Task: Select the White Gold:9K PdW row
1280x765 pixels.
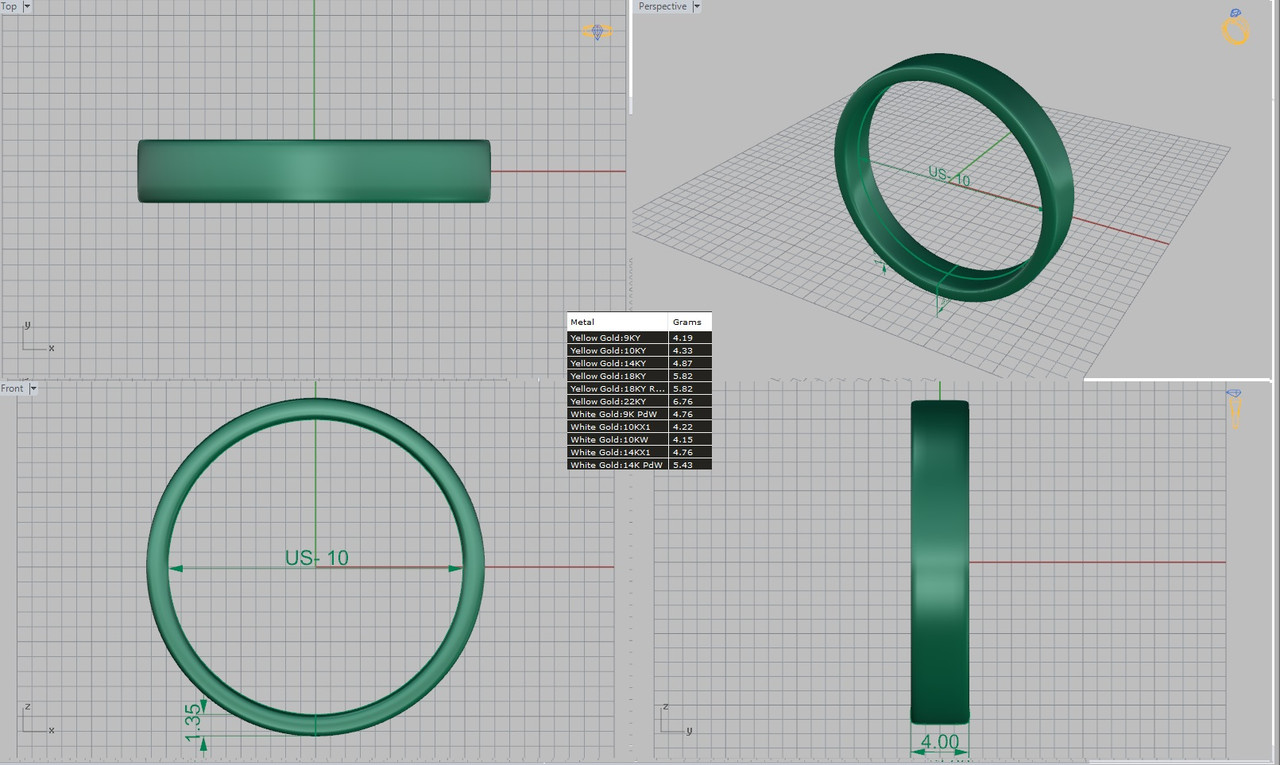Action: (x=639, y=414)
